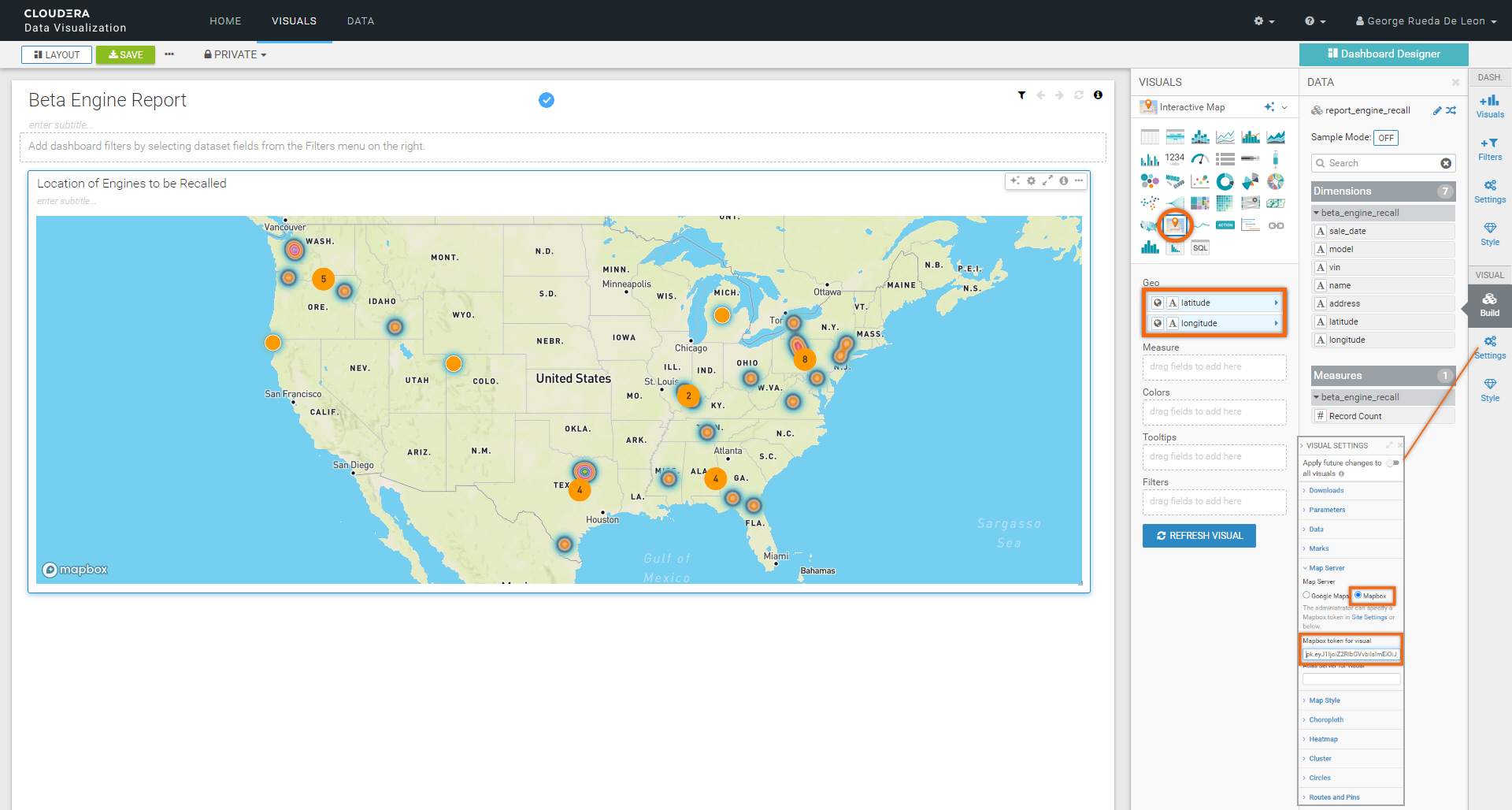This screenshot has height=810, width=1512.
Task: Open the dashboard info icon
Action: tap(1098, 95)
